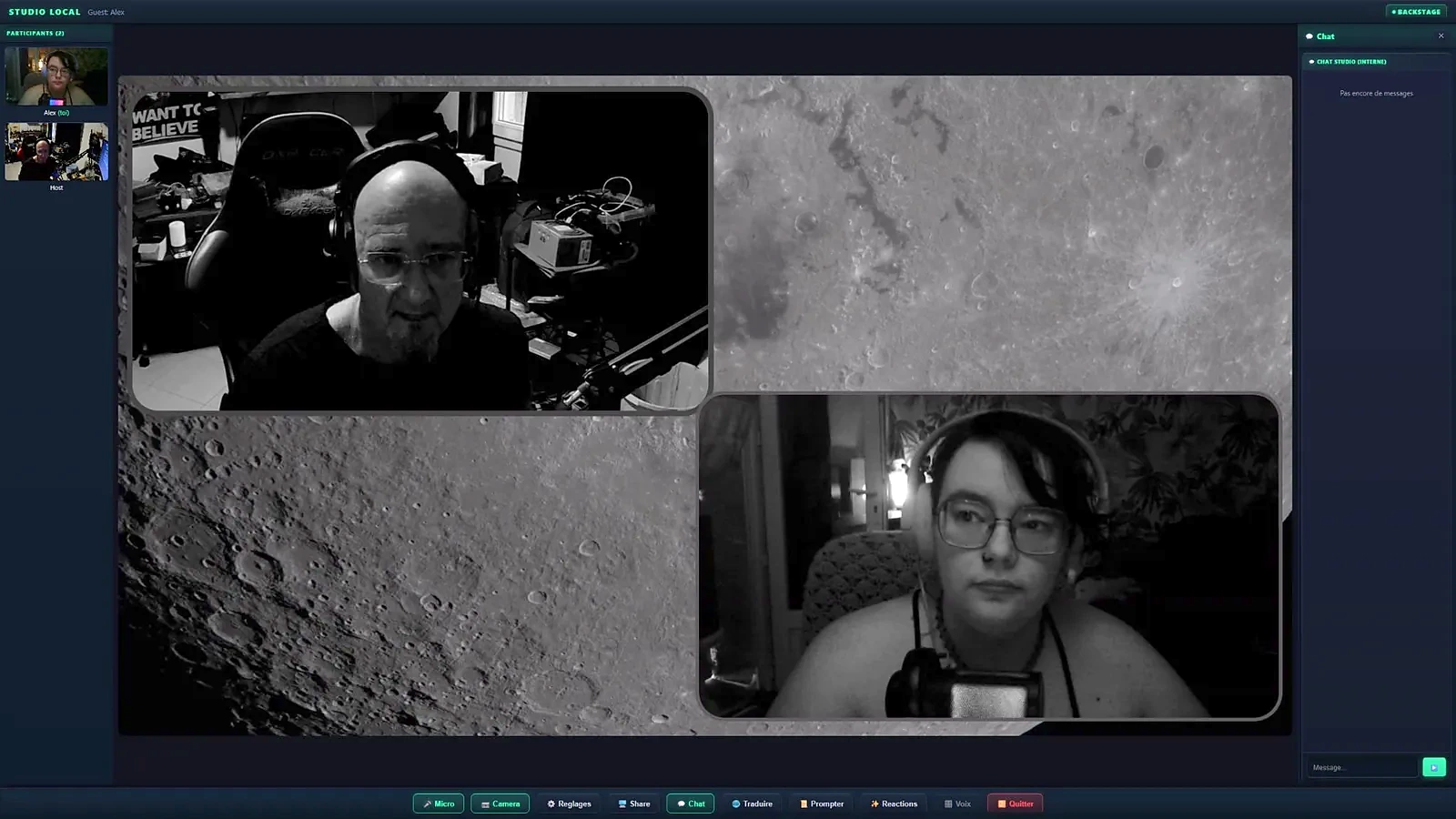Click the Alex (toi) name label
Viewport: 1456px width, 819px height.
click(x=56, y=113)
